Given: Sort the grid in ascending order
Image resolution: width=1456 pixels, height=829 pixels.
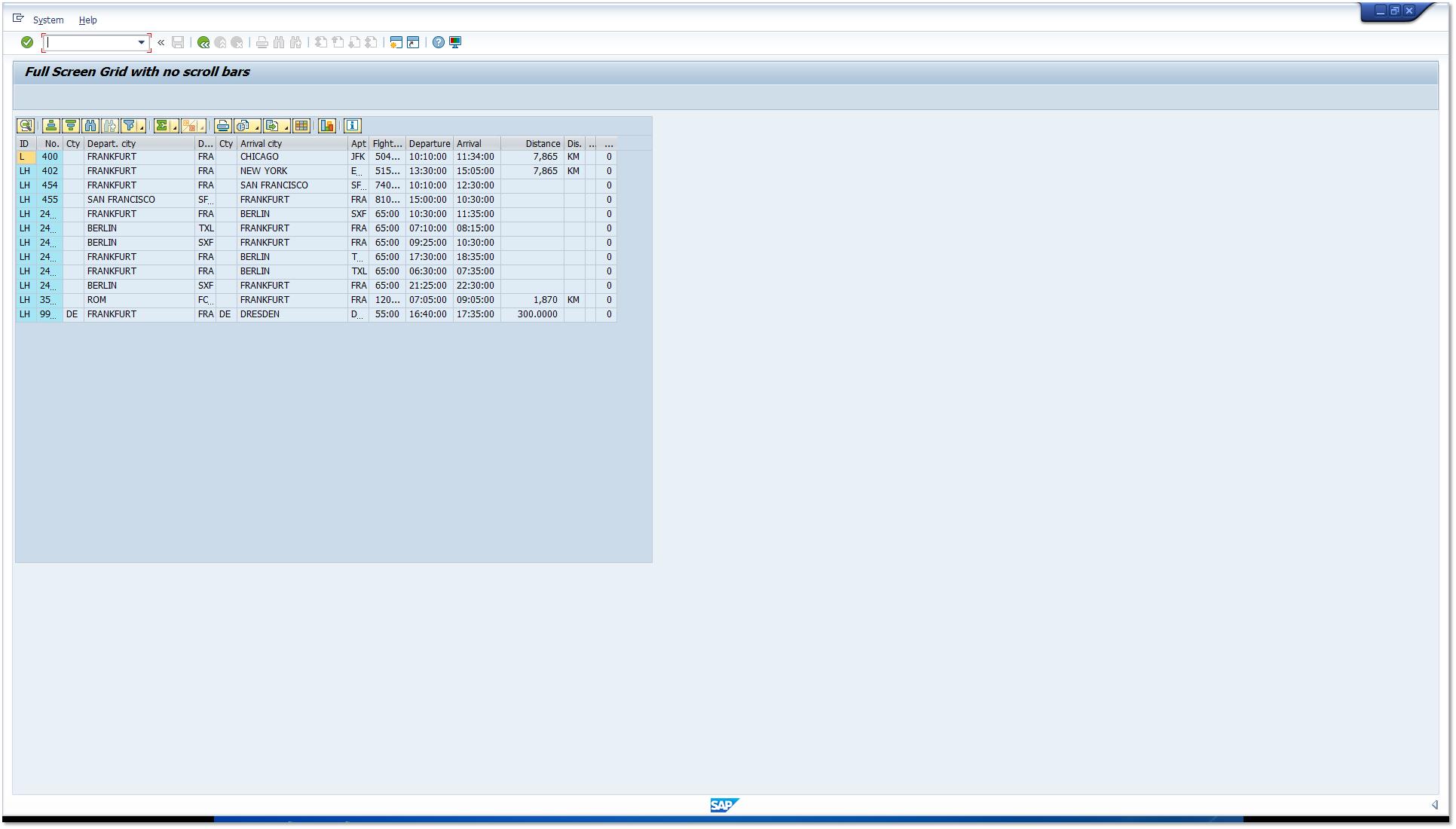Looking at the screenshot, I should coord(49,126).
